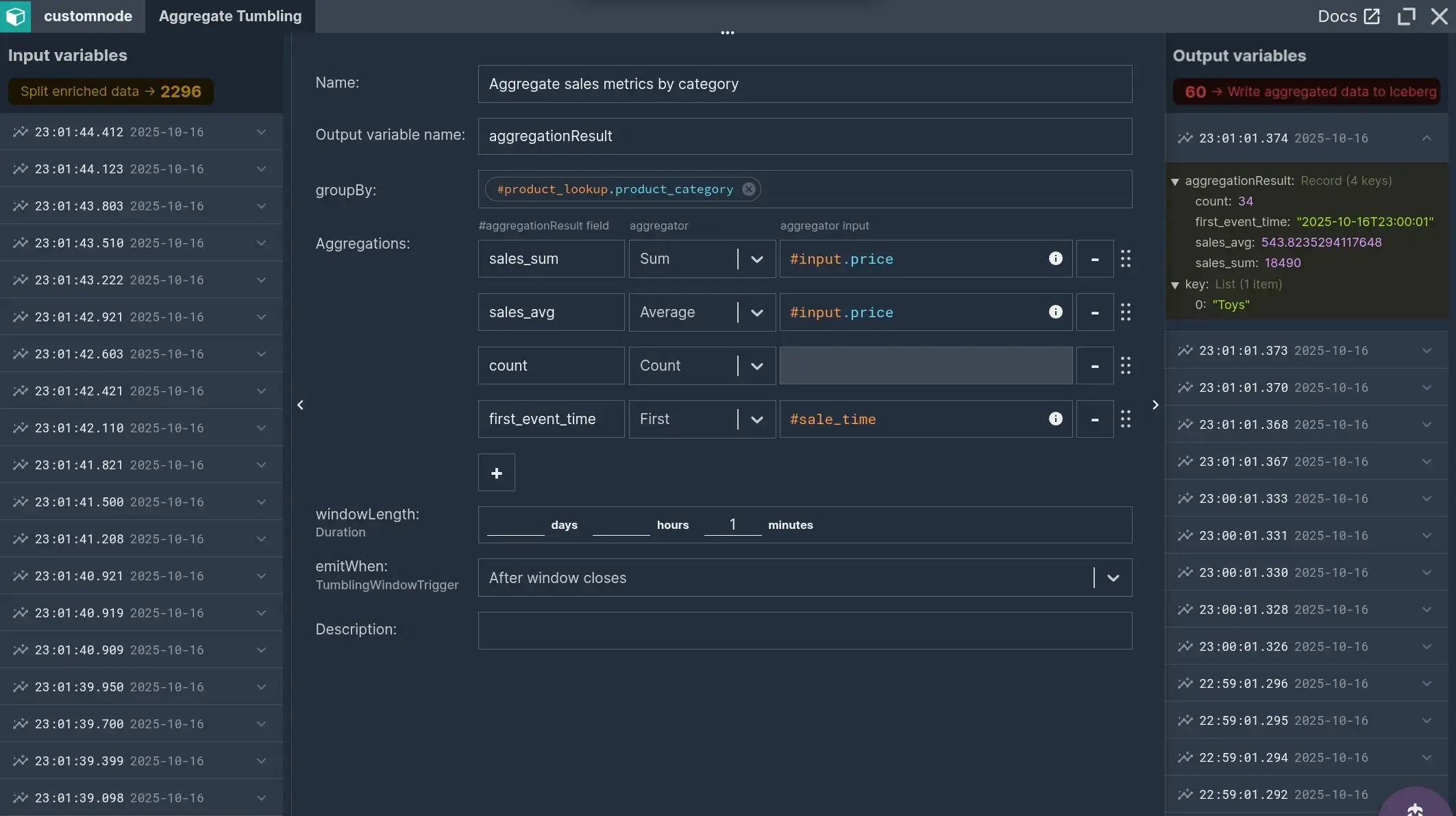Remove the product_category groupBy tag
This screenshot has width=1456, height=816.
pos(749,189)
